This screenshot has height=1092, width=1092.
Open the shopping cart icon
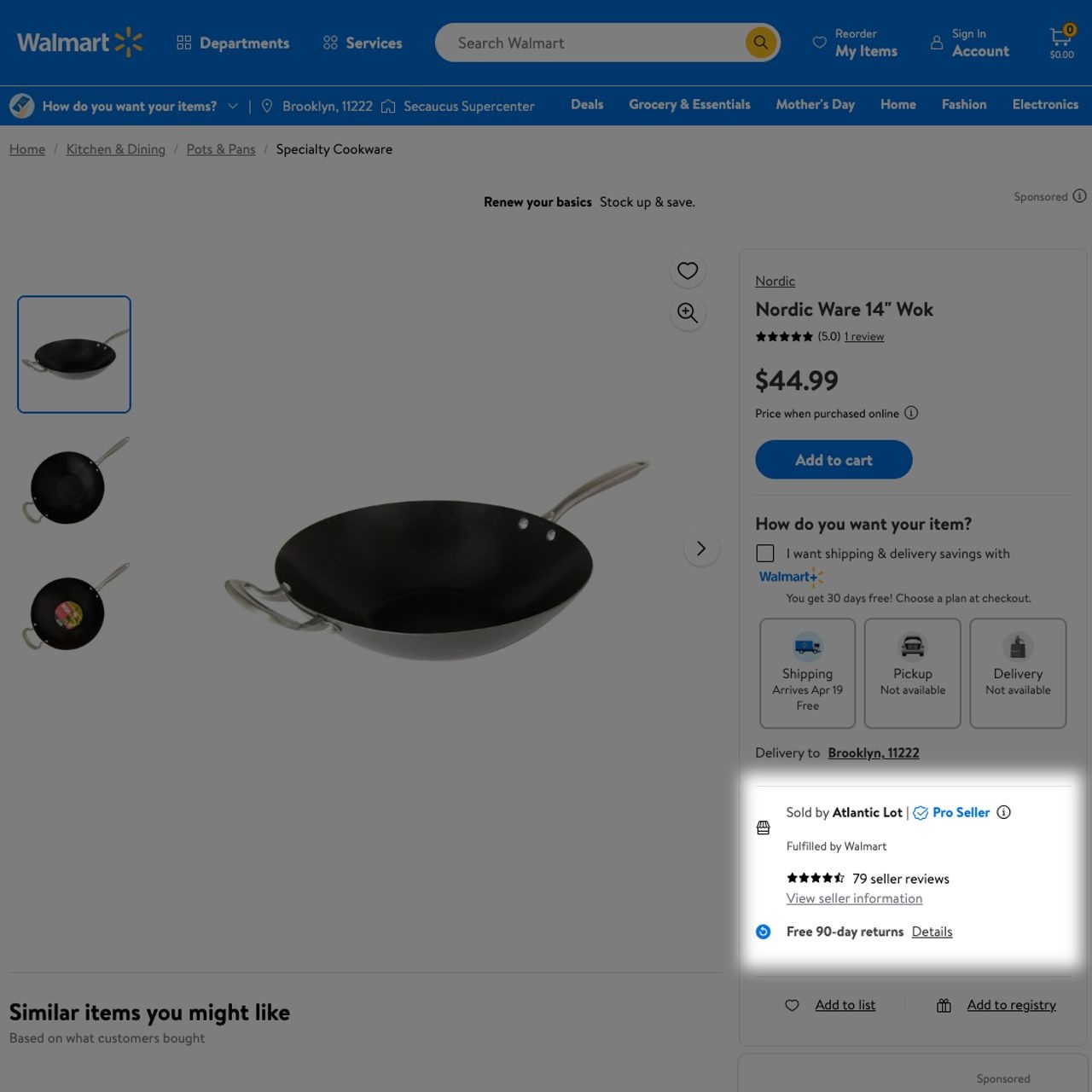point(1061,41)
